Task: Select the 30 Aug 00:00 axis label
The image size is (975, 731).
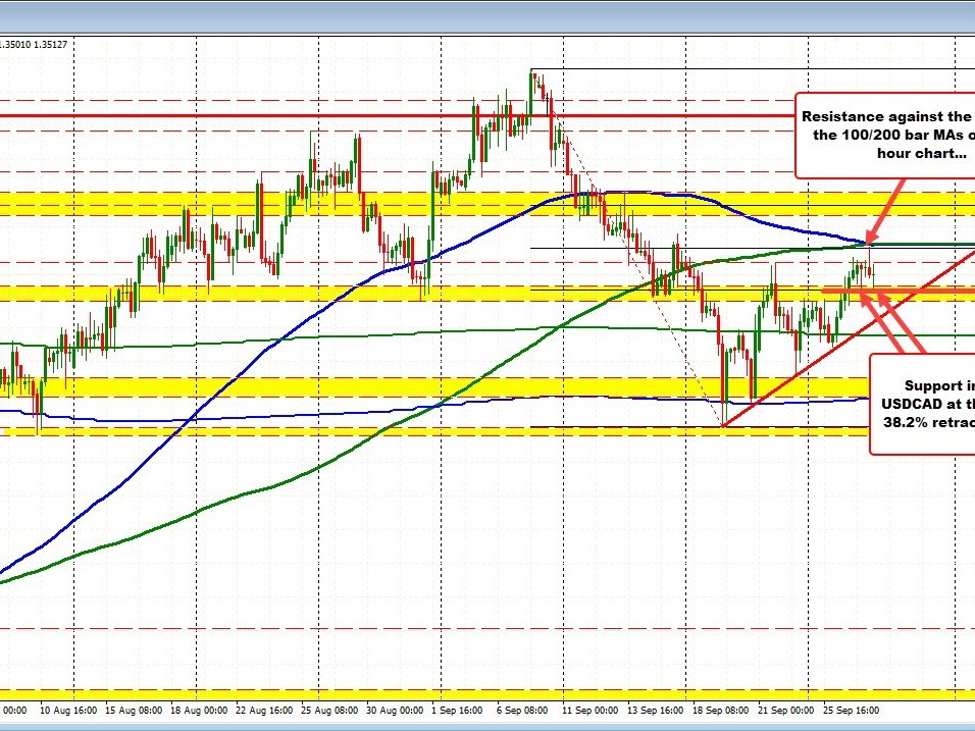Action: (394, 710)
